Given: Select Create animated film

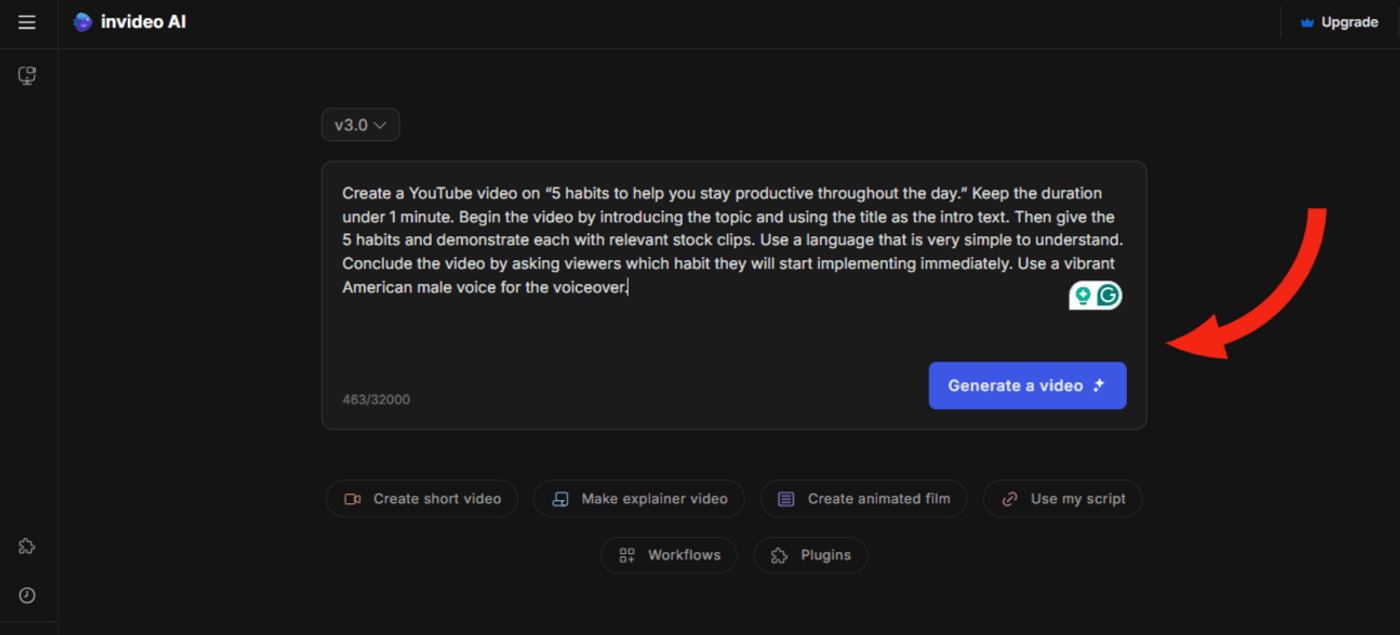Looking at the screenshot, I should pos(864,498).
